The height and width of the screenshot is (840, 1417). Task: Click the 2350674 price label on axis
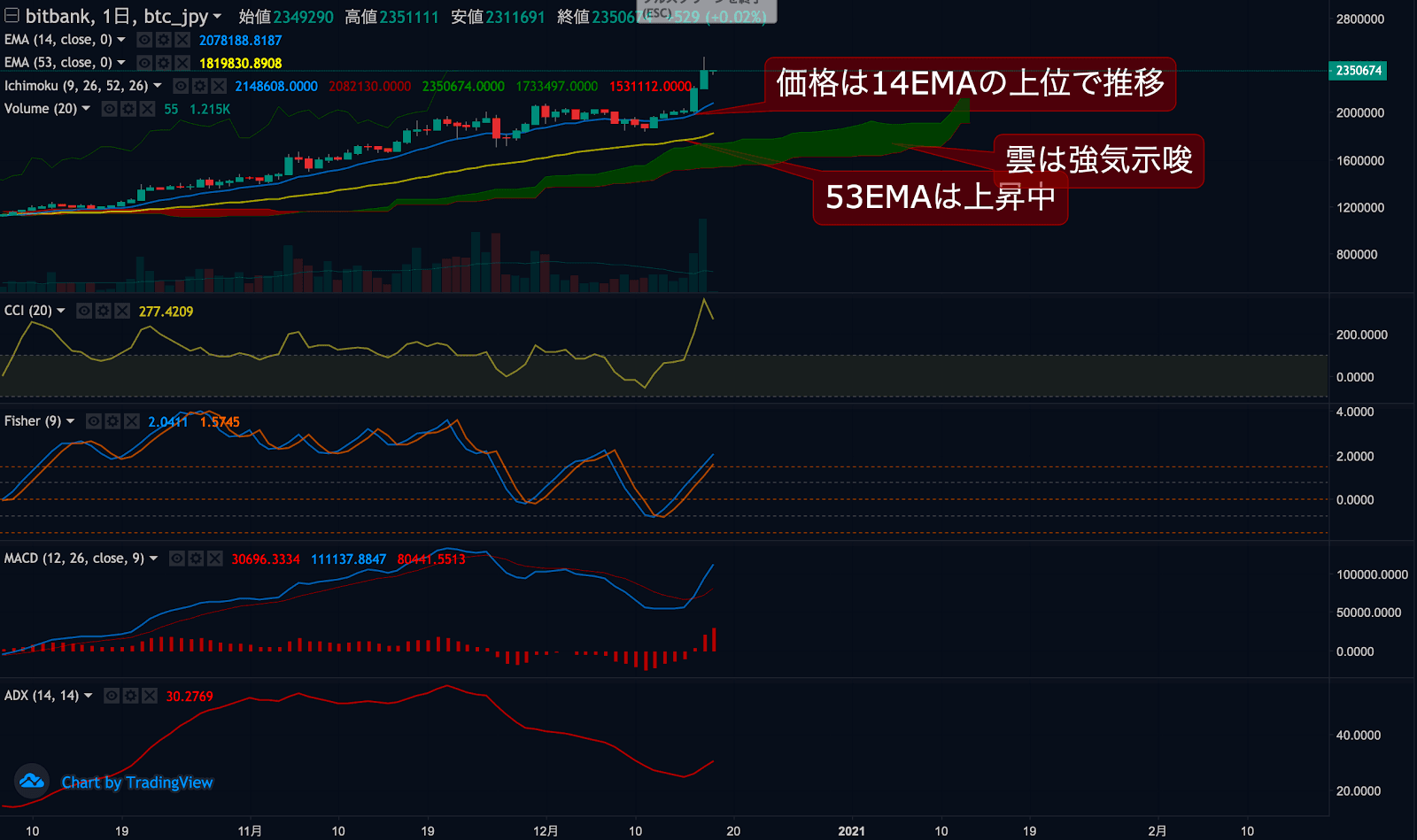click(1358, 70)
